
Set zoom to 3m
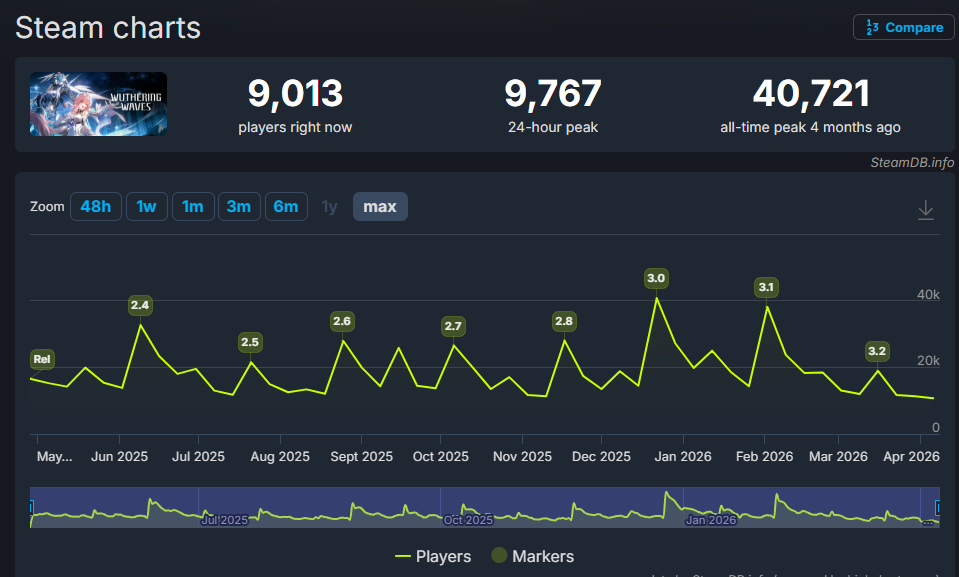[239, 207]
